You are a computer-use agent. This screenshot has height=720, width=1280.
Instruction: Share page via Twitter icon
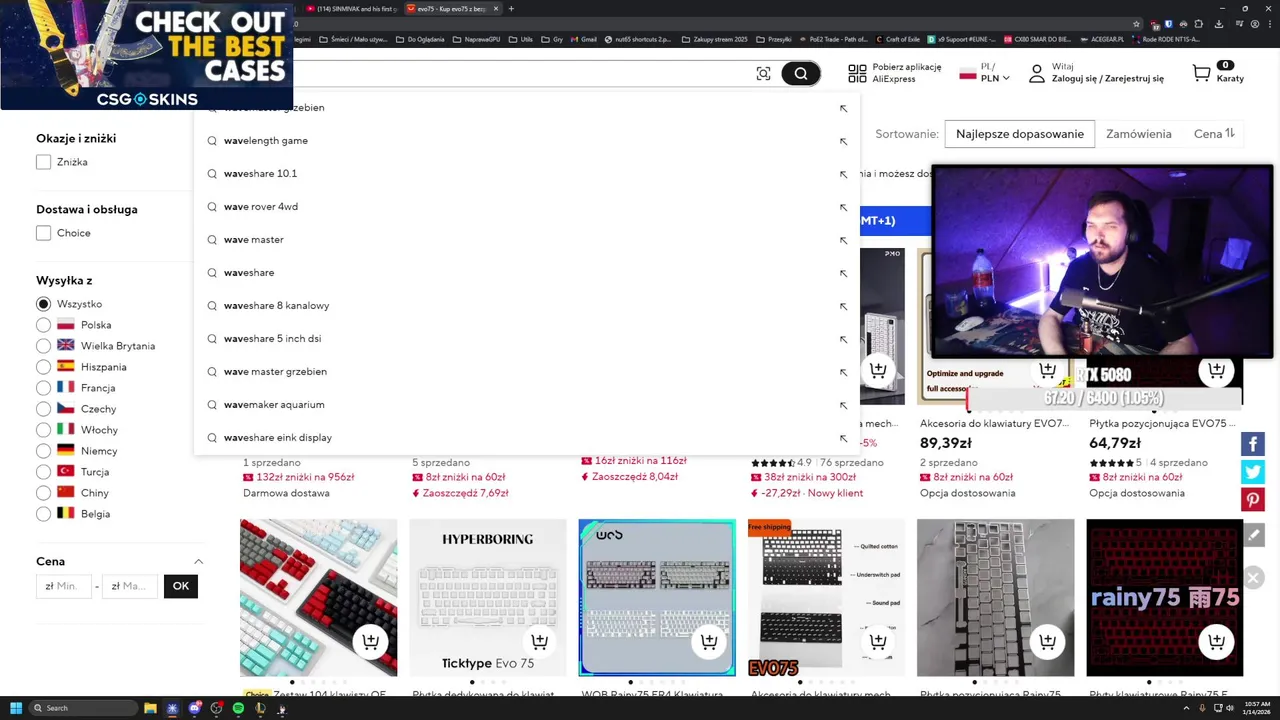(x=1253, y=472)
